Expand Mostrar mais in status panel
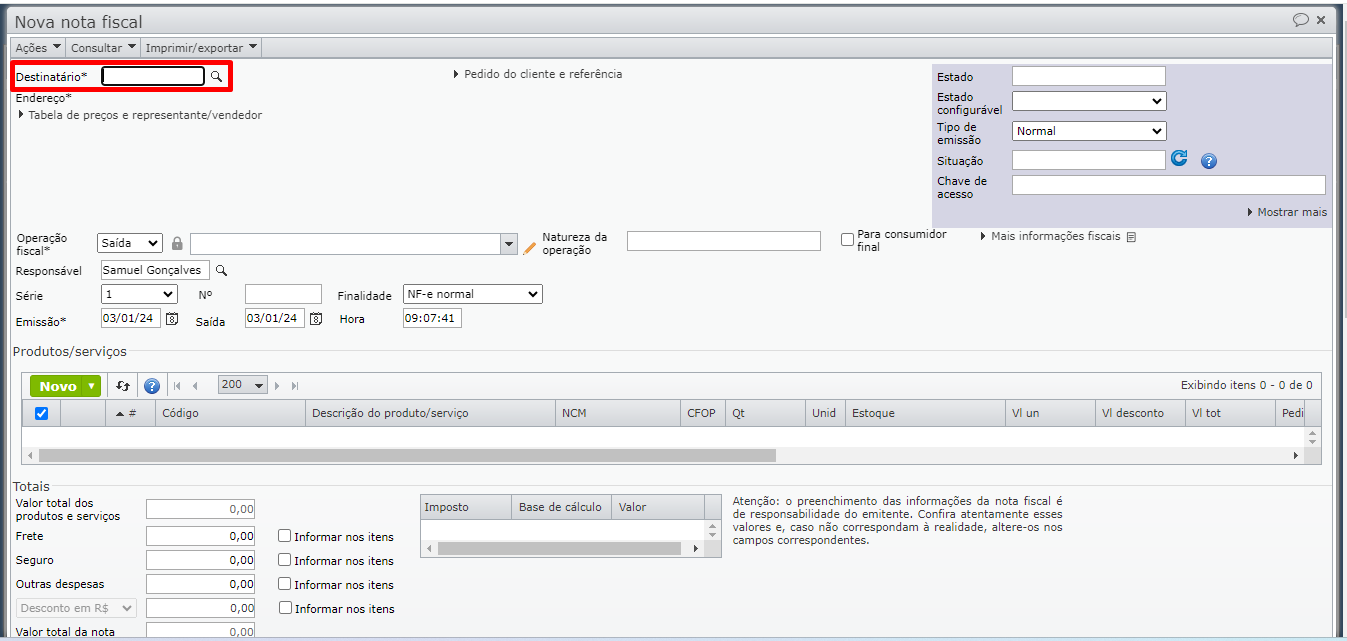This screenshot has width=1347, height=641. [x=1287, y=212]
